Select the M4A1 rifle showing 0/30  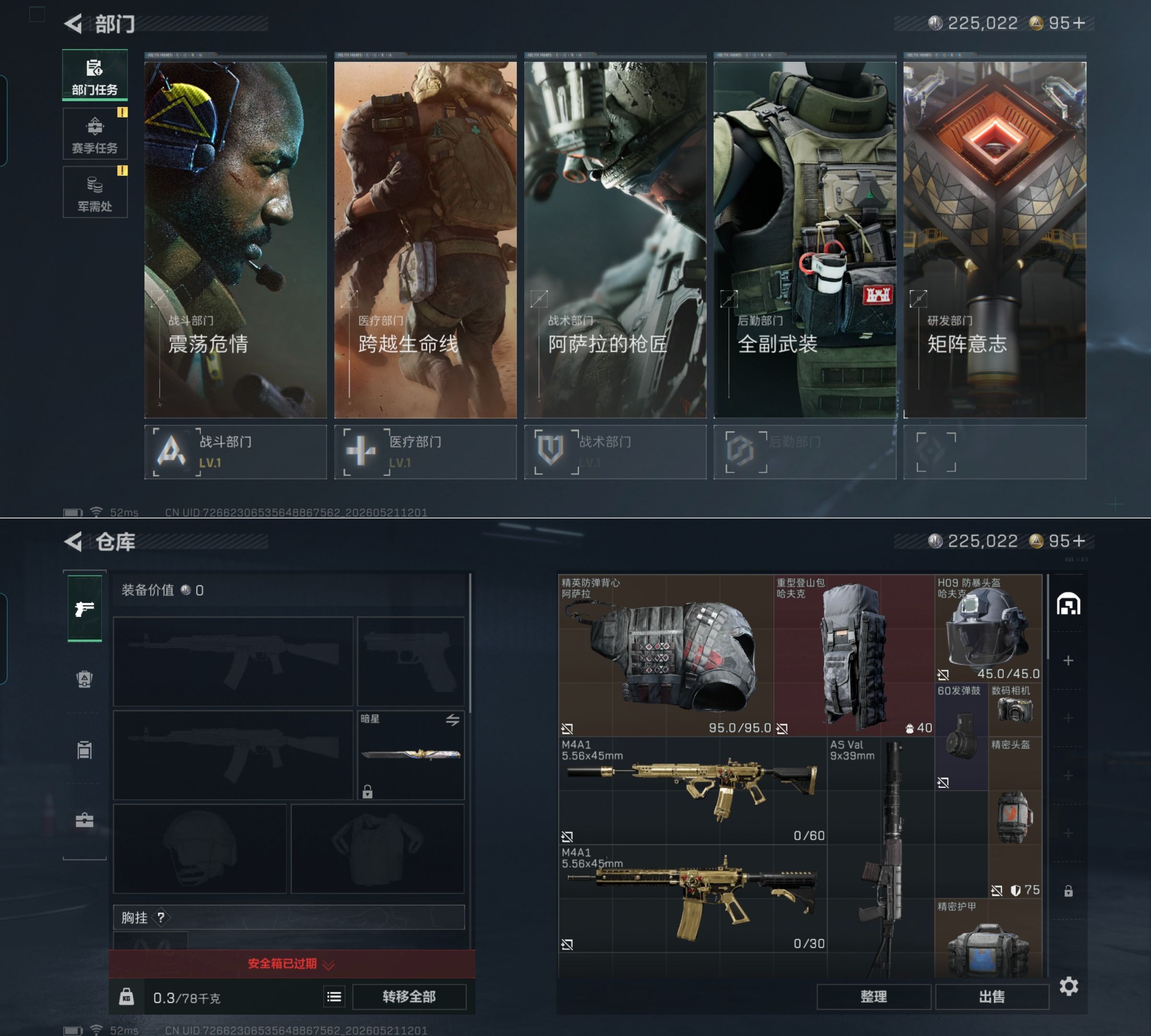tap(693, 898)
